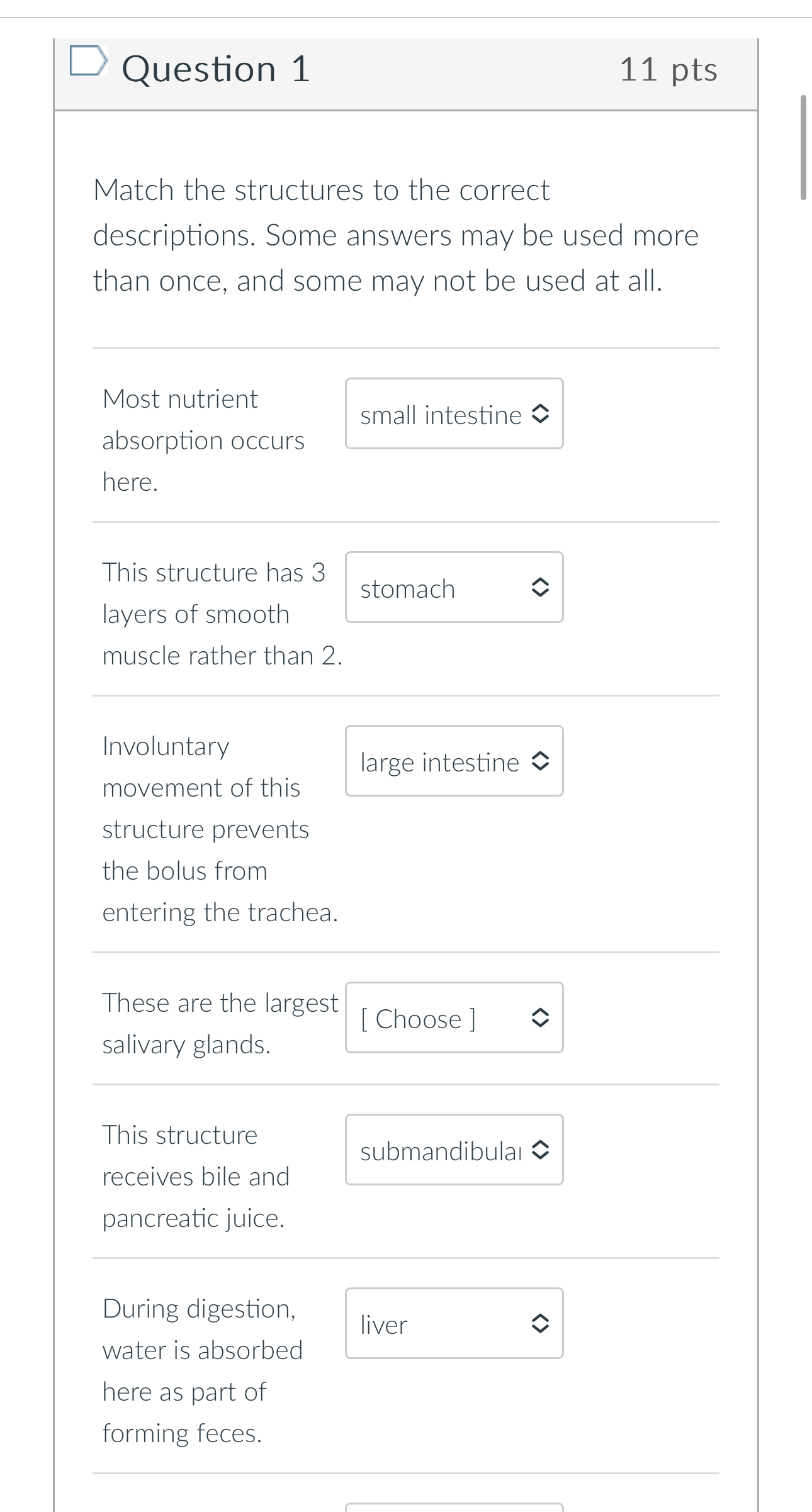Image resolution: width=812 pixels, height=1512 pixels.
Task: Click the chevron on the stomach selector
Action: (541, 588)
